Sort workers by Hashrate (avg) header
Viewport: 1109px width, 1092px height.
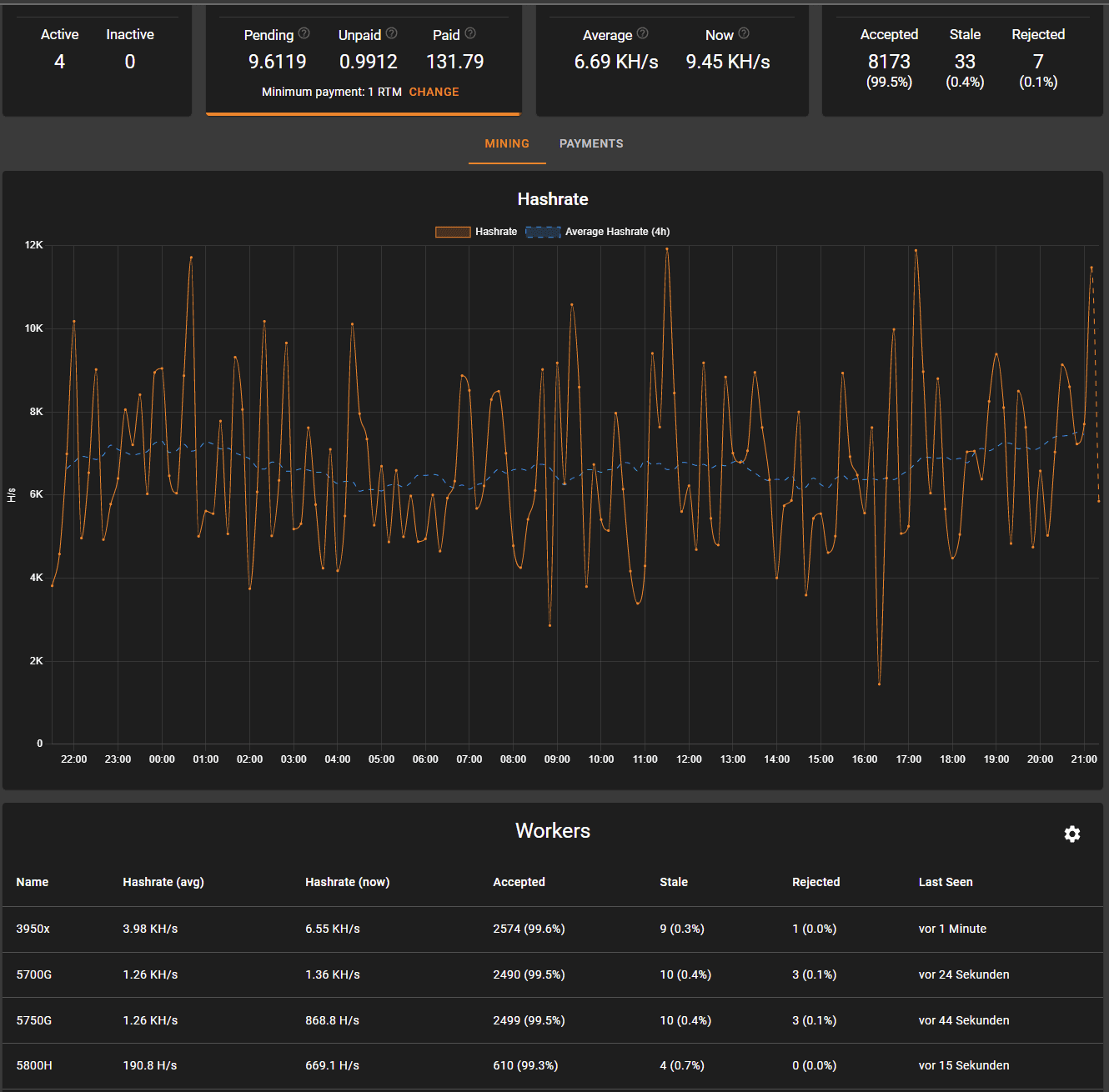tap(163, 882)
